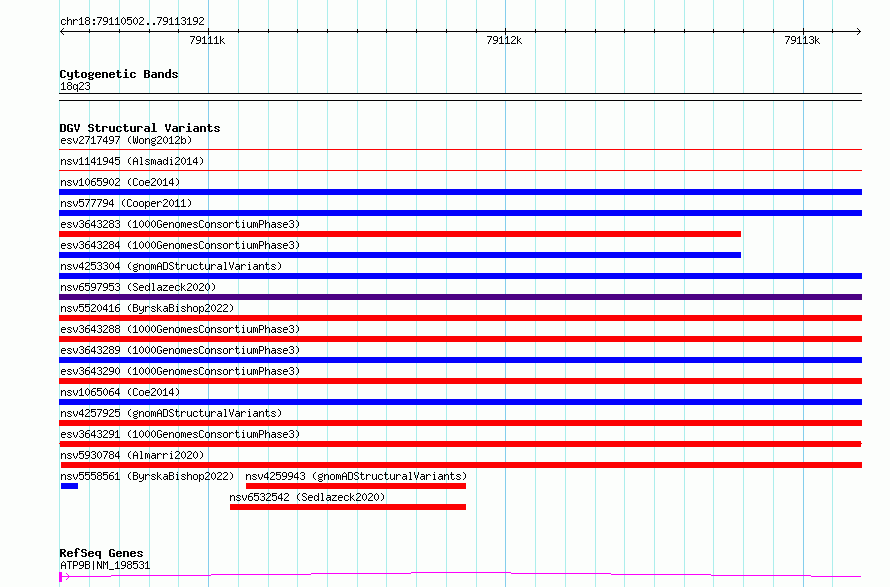Click the magenta ATP9B gene start marker
Screen dimensions: 890x587
[61, 577]
